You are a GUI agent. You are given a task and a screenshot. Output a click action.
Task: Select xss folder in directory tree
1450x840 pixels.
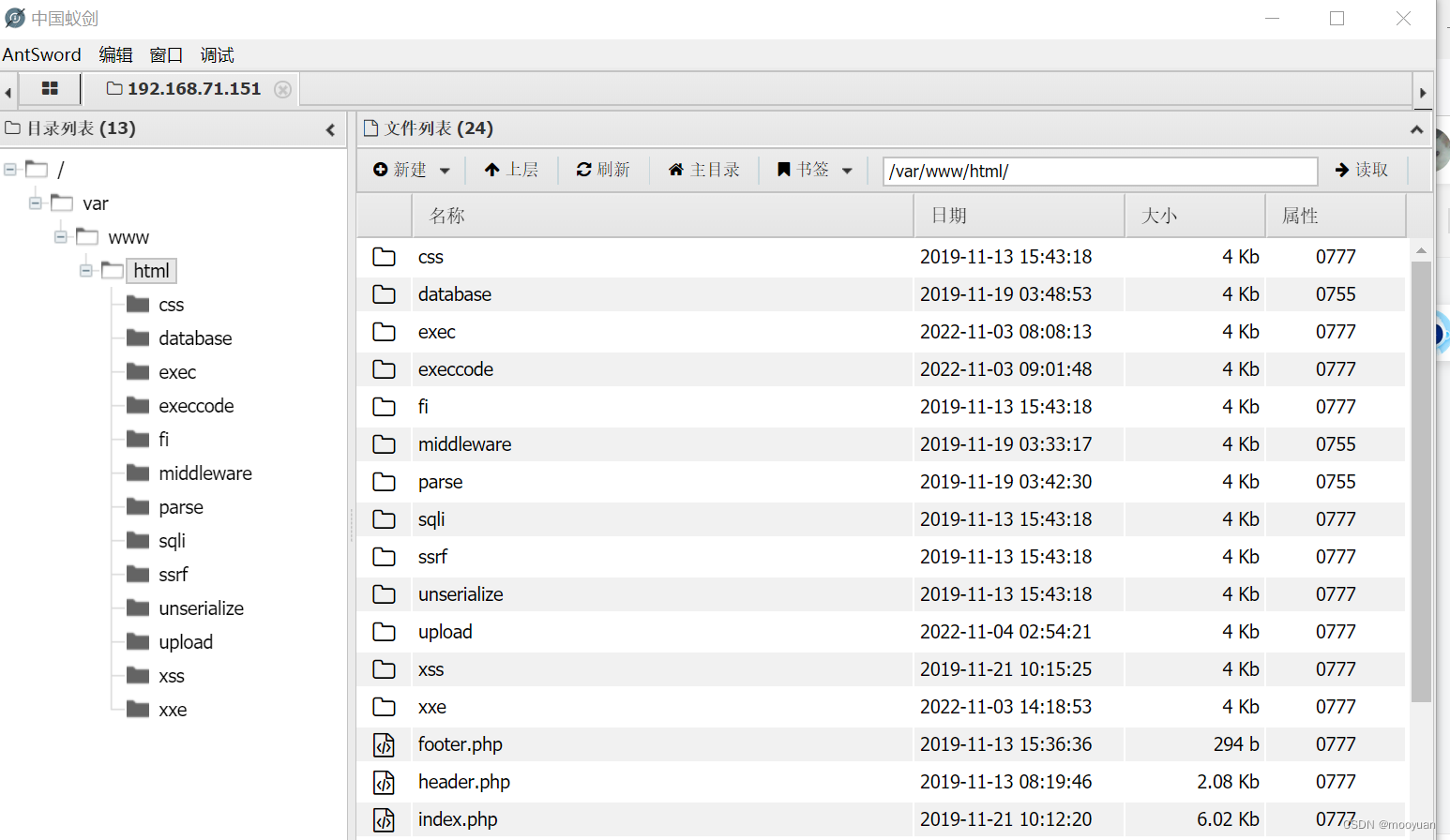tap(172, 676)
